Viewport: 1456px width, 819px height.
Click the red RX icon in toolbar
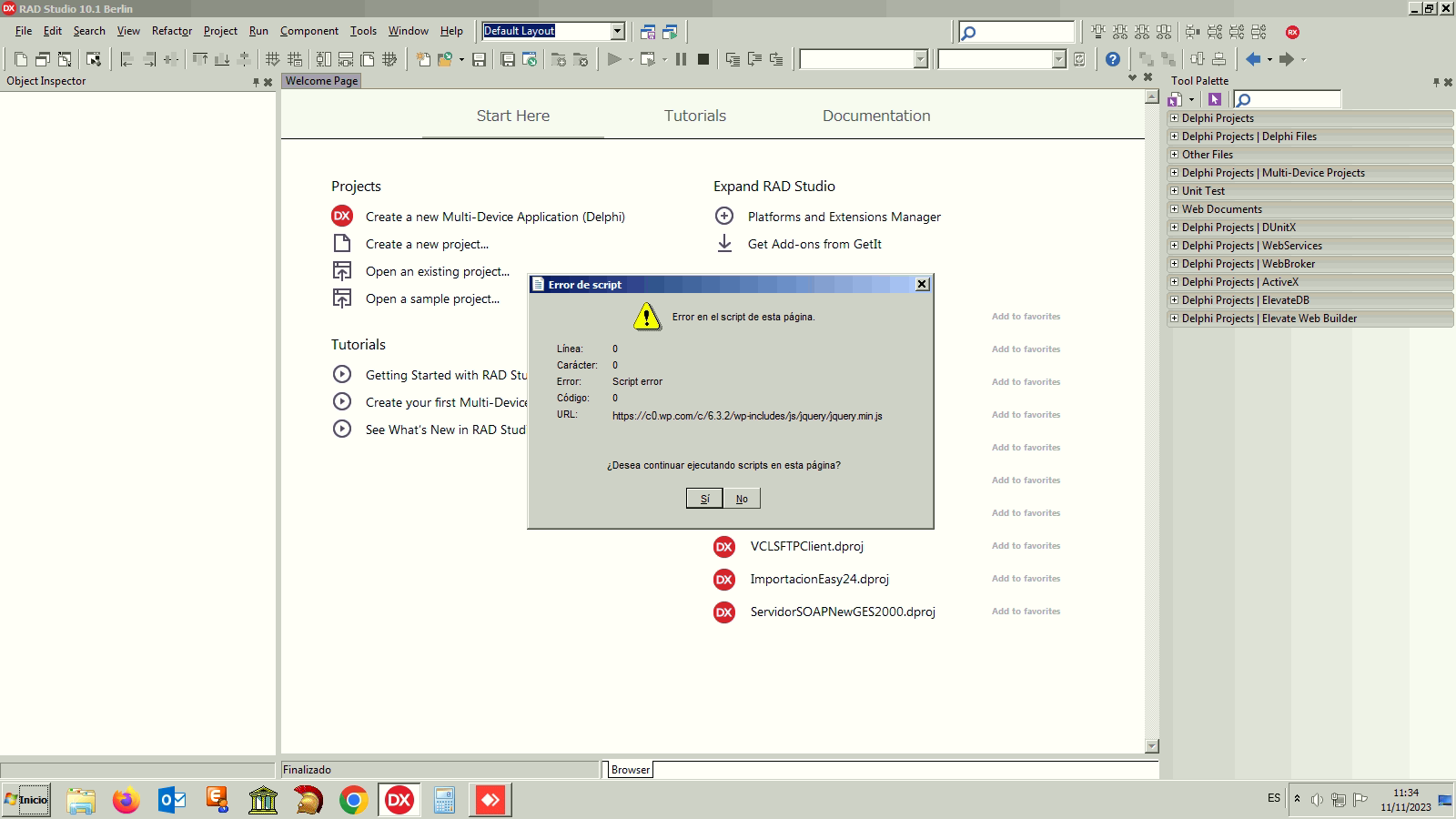[x=1292, y=32]
